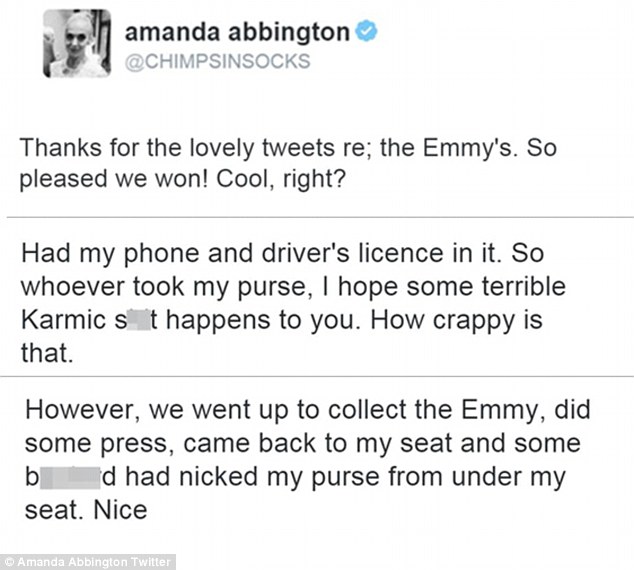Click the '© Amanda Abbington Twitter' caption

(75, 562)
